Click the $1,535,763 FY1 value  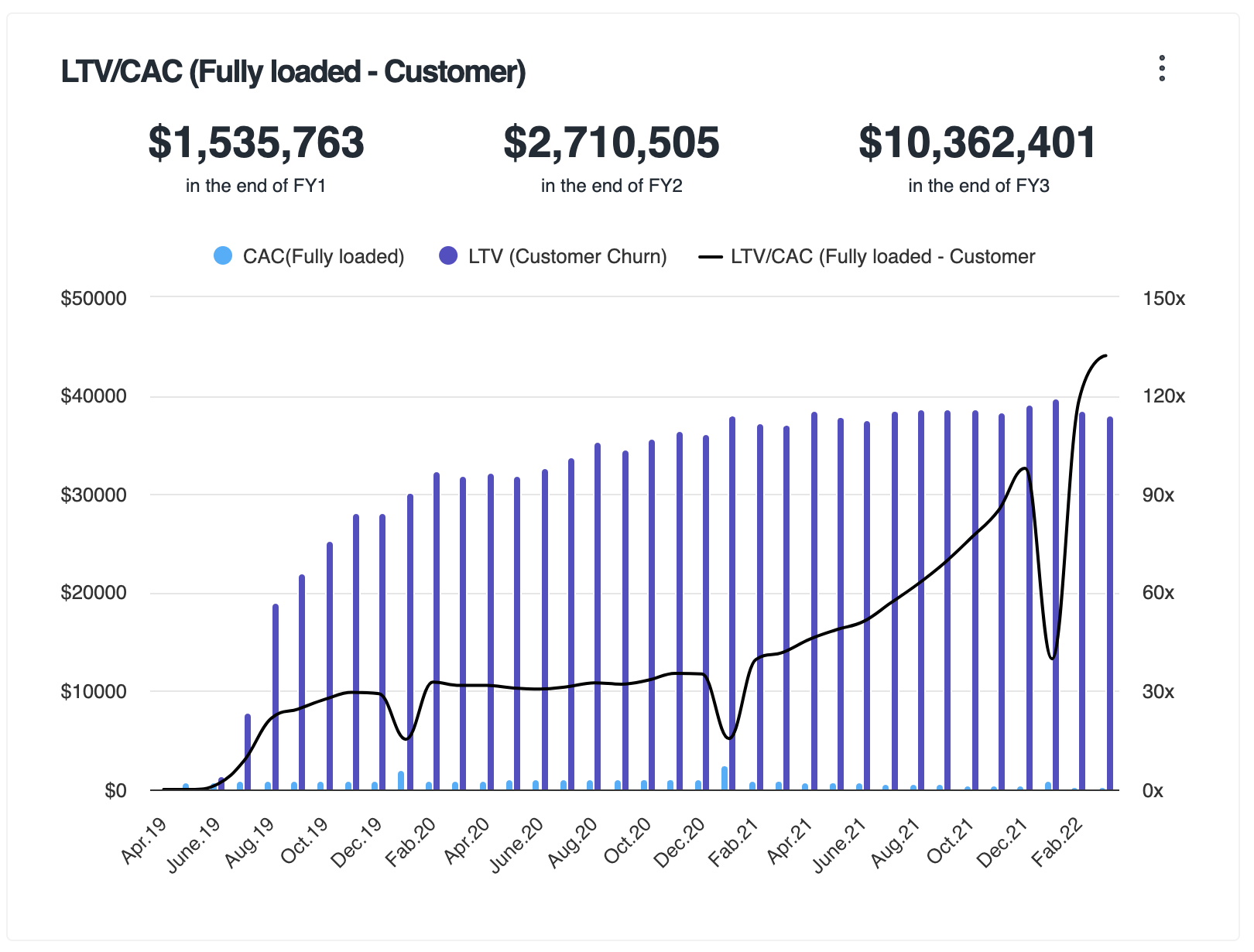(x=256, y=142)
